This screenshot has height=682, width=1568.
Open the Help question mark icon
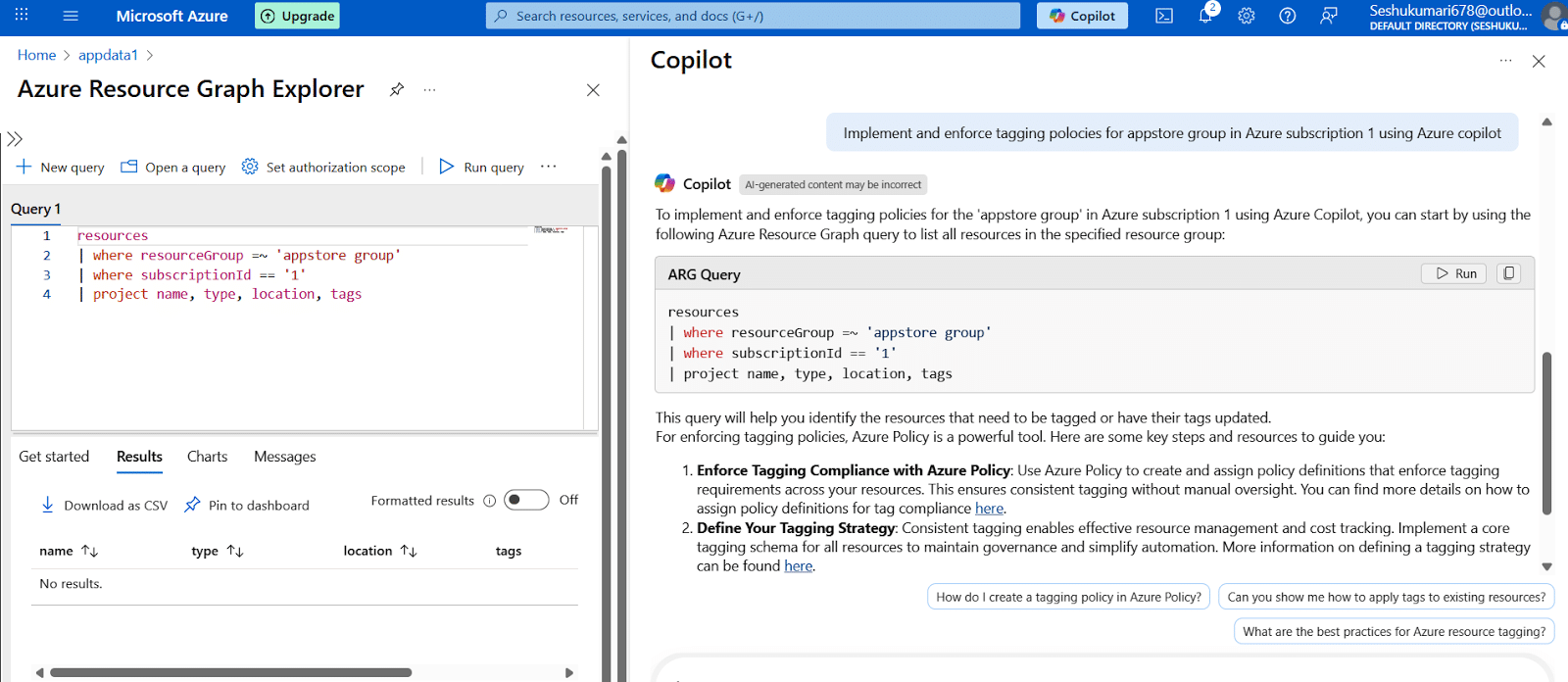coord(1288,16)
